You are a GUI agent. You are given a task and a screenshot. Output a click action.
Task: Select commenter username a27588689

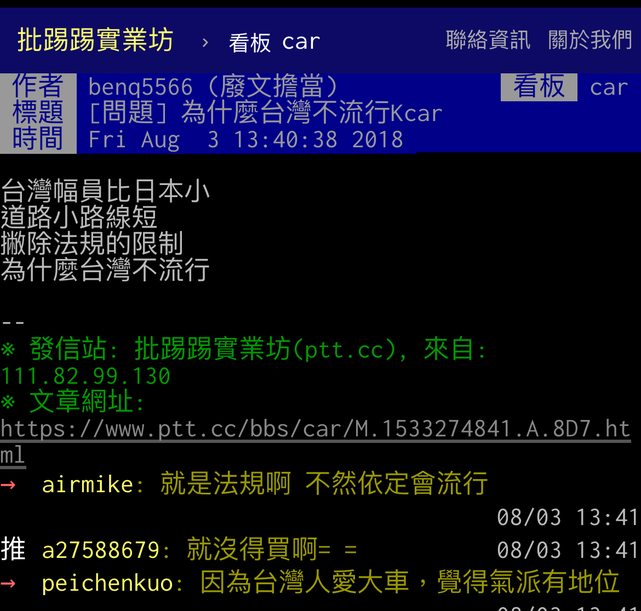point(100,549)
